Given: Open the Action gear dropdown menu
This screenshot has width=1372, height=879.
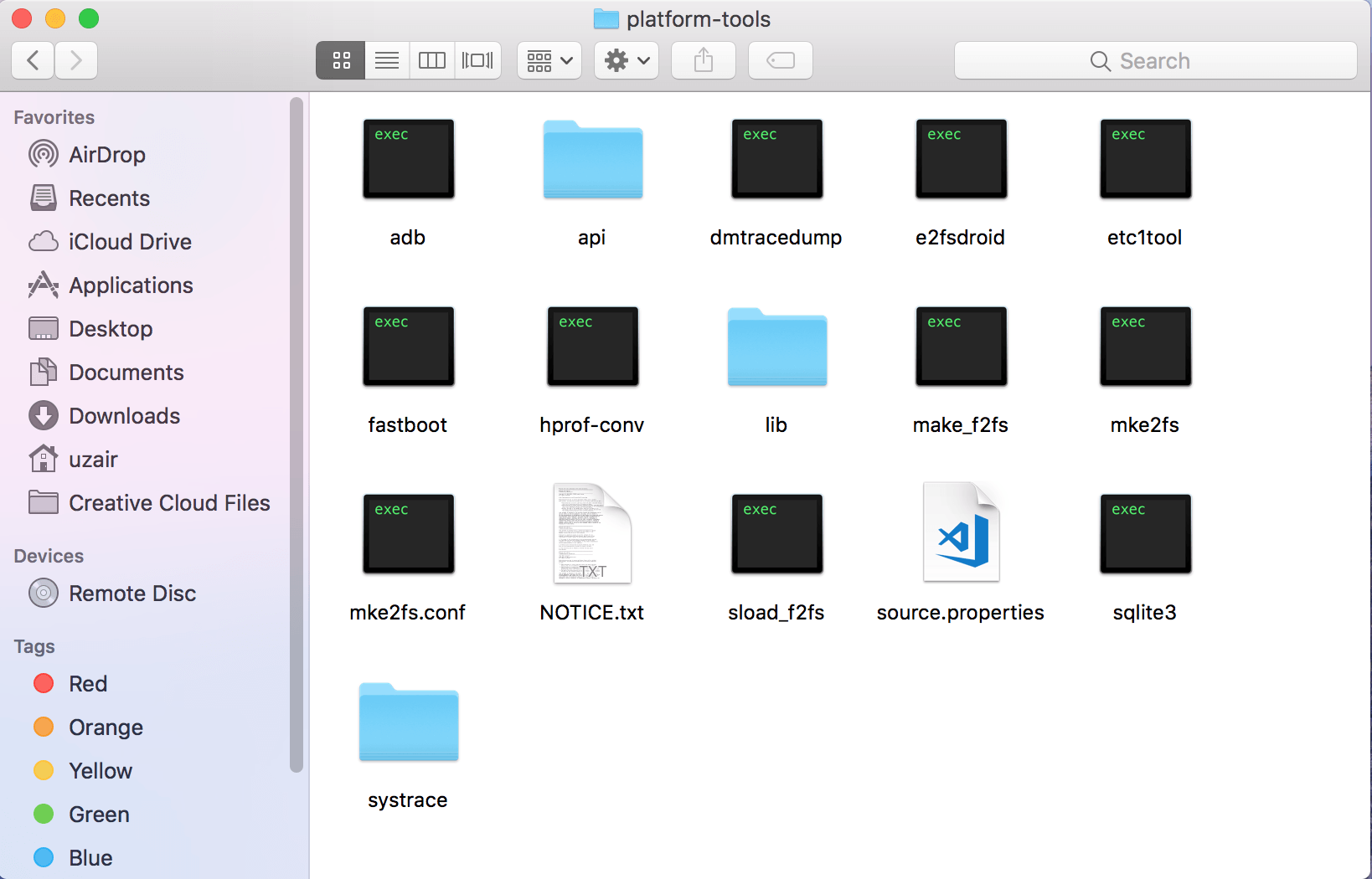Looking at the screenshot, I should tap(627, 60).
